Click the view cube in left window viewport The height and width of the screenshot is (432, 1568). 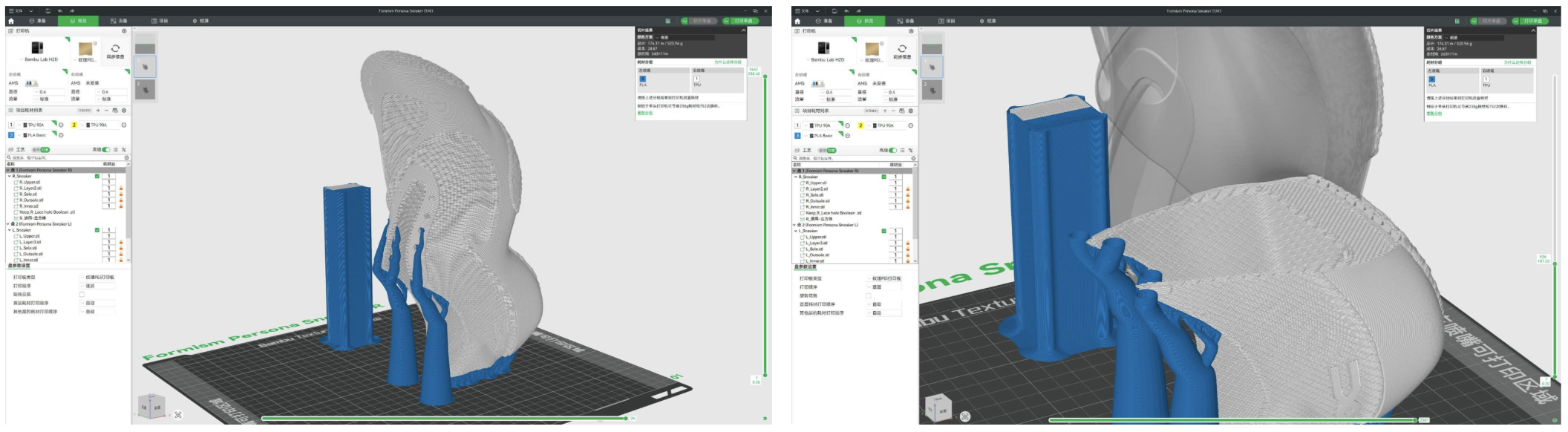(151, 406)
